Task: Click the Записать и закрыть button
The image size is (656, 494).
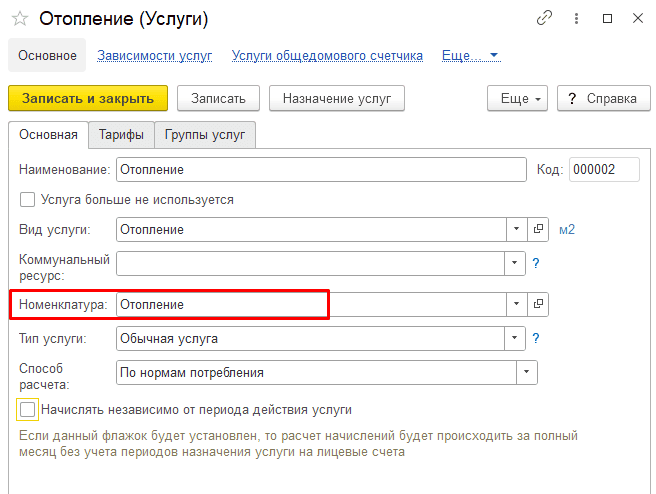Action: (x=88, y=98)
